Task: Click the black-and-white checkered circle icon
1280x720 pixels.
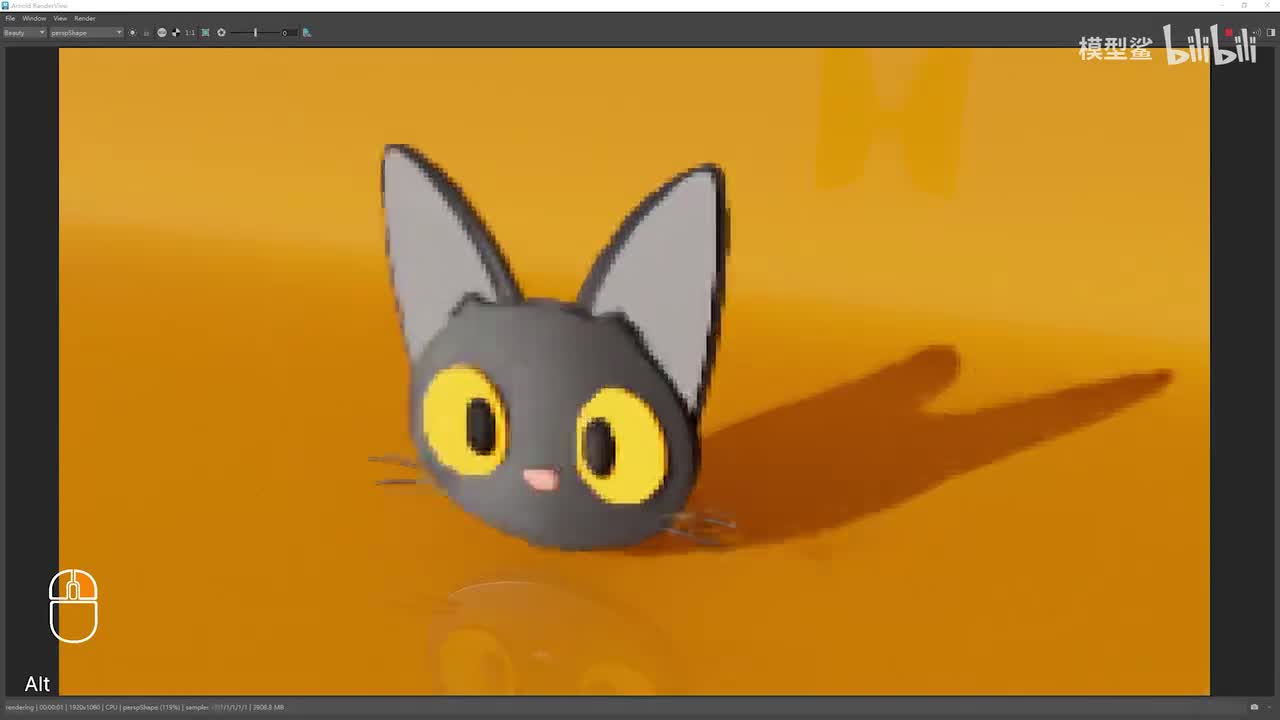Action: (x=176, y=33)
